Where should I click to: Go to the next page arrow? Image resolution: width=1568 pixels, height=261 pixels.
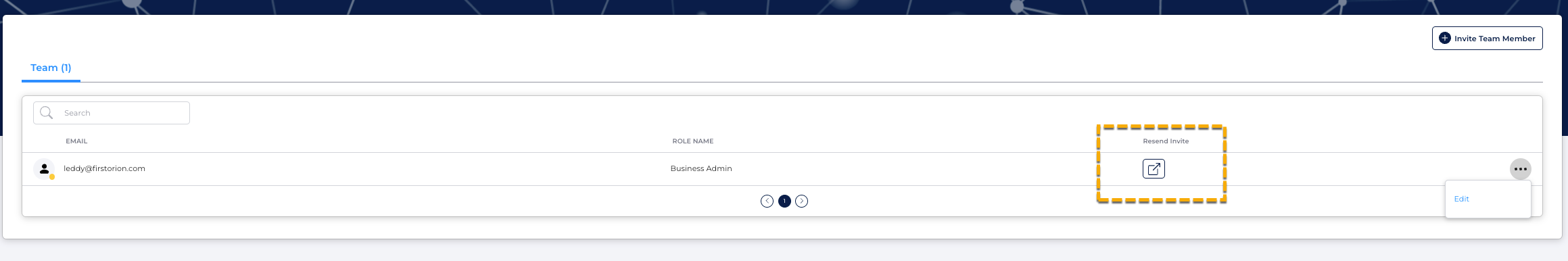(x=801, y=201)
